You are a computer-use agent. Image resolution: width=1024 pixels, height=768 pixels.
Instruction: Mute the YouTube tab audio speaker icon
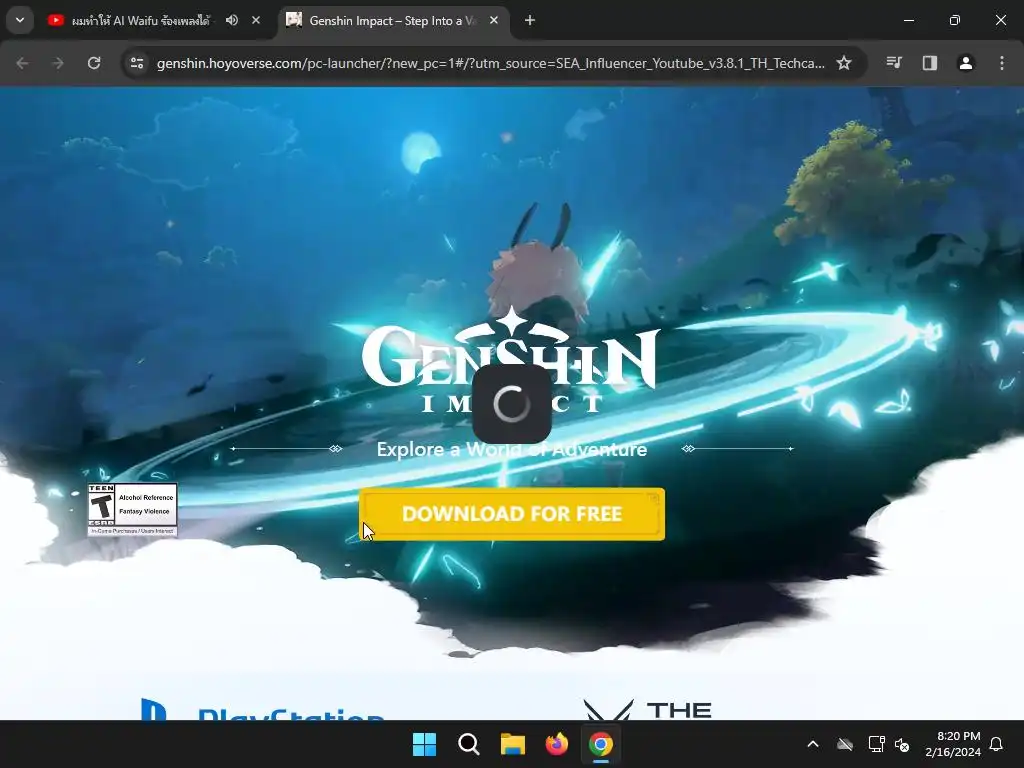coord(232,20)
